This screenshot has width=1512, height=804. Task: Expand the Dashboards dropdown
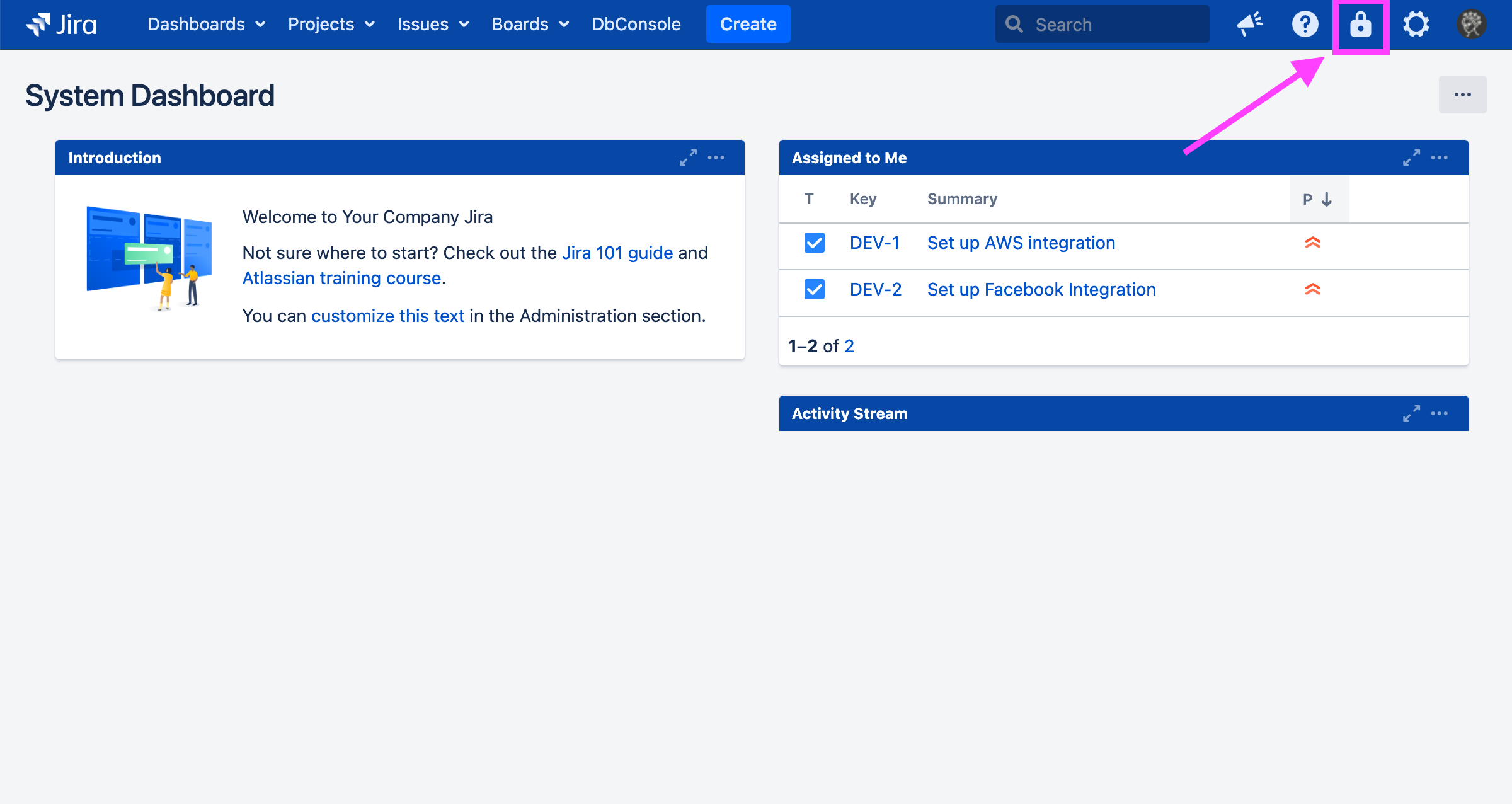206,25
